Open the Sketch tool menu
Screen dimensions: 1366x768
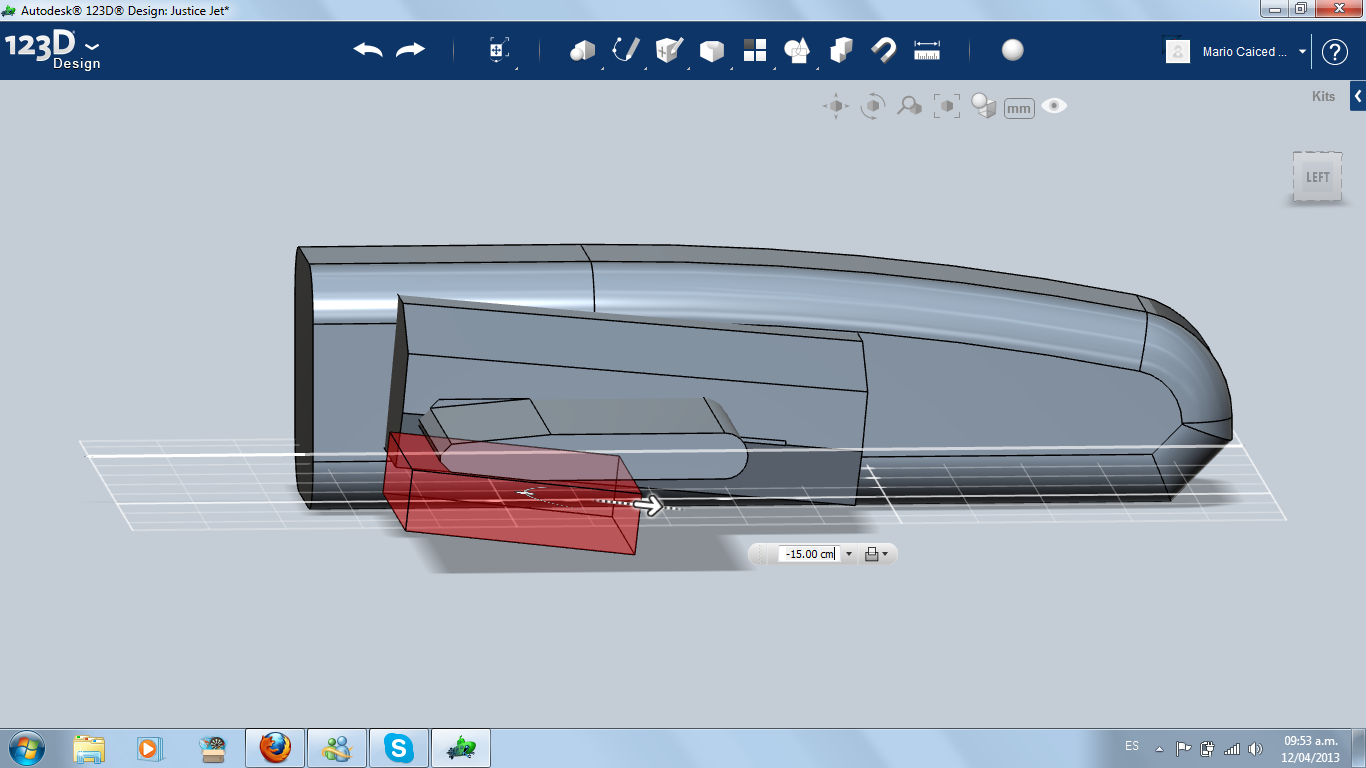[x=625, y=50]
